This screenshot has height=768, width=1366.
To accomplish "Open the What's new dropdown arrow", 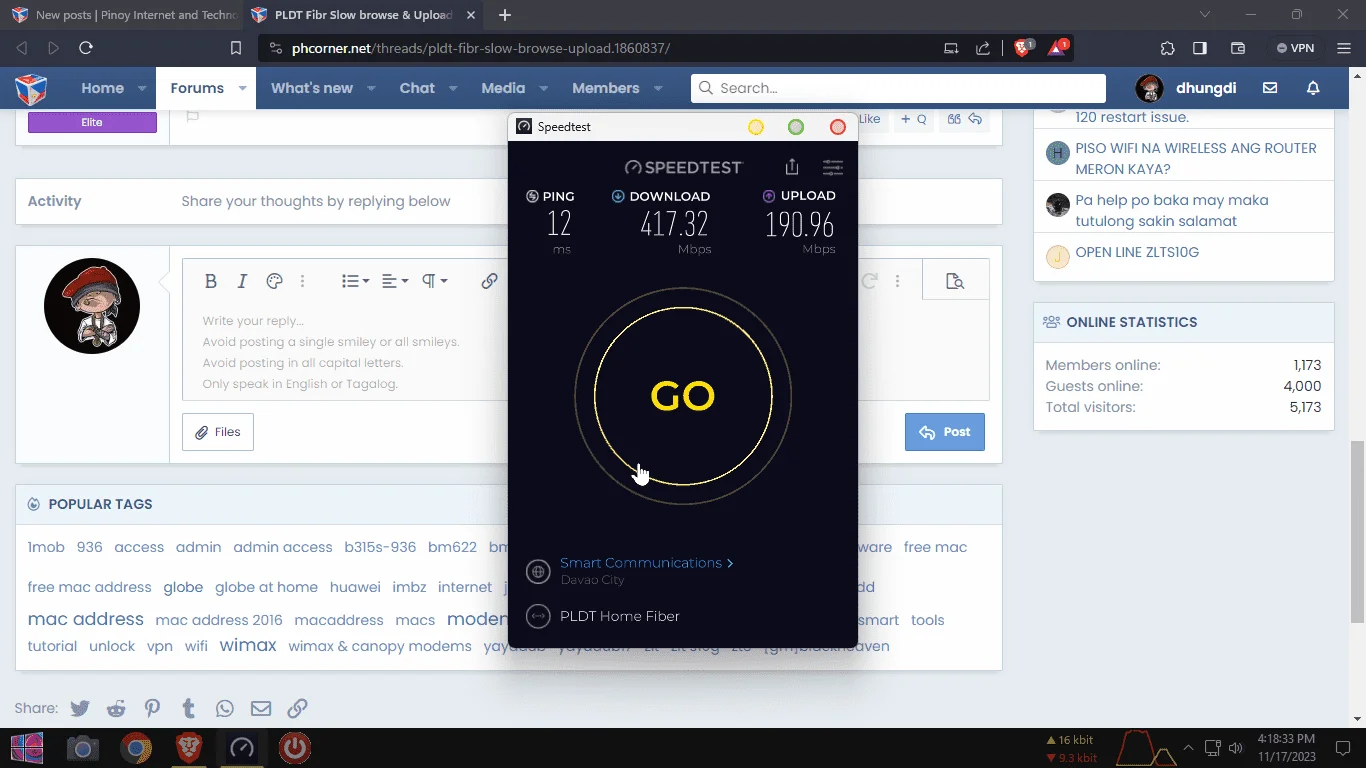I will click(371, 88).
